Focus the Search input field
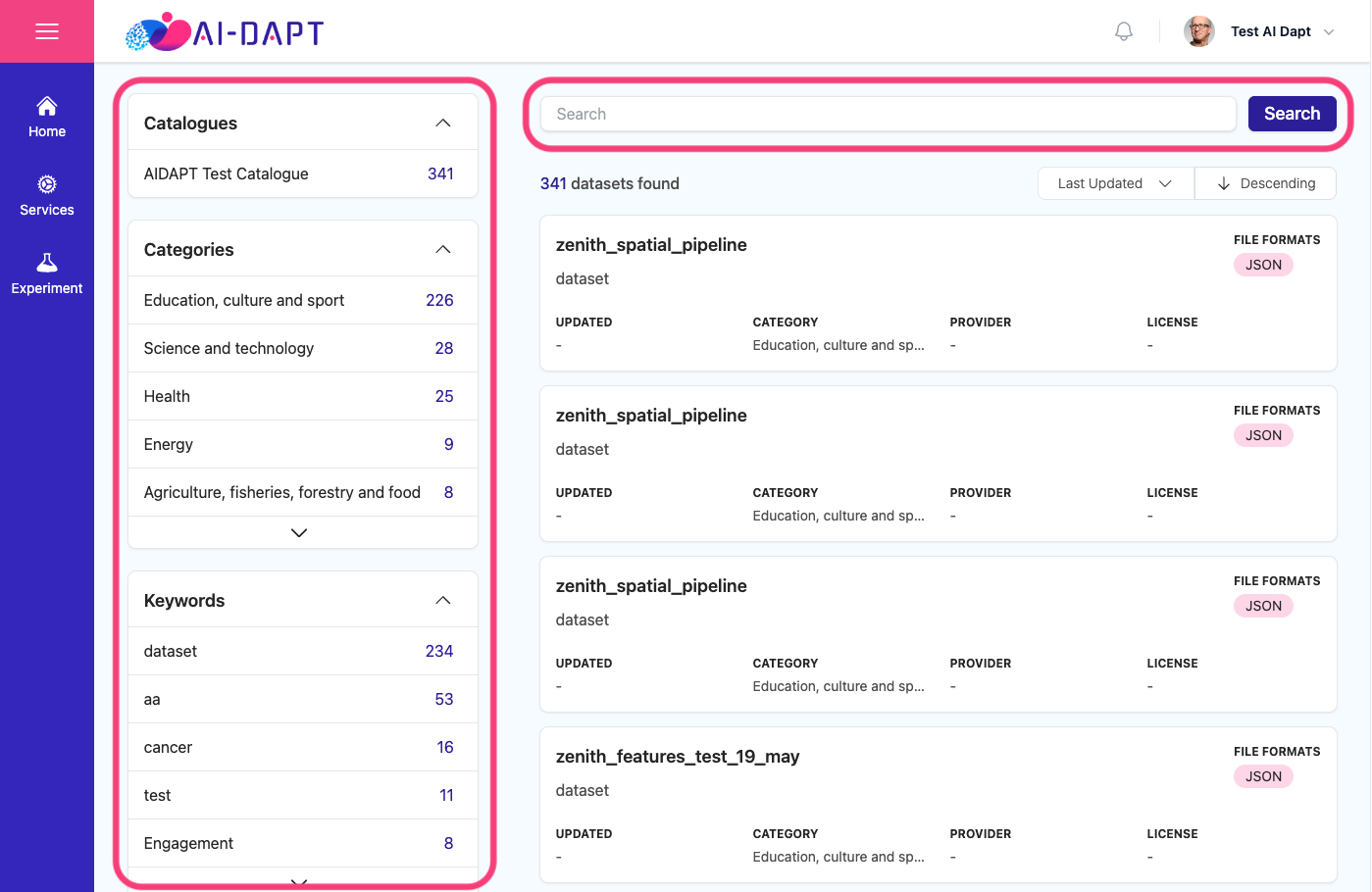 pyautogui.click(x=888, y=114)
